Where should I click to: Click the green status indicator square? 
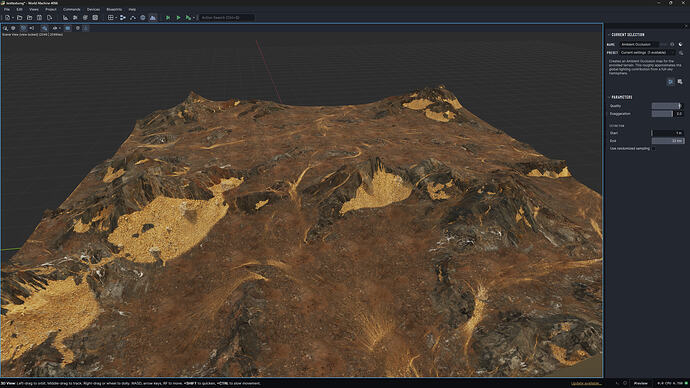(x=686, y=383)
